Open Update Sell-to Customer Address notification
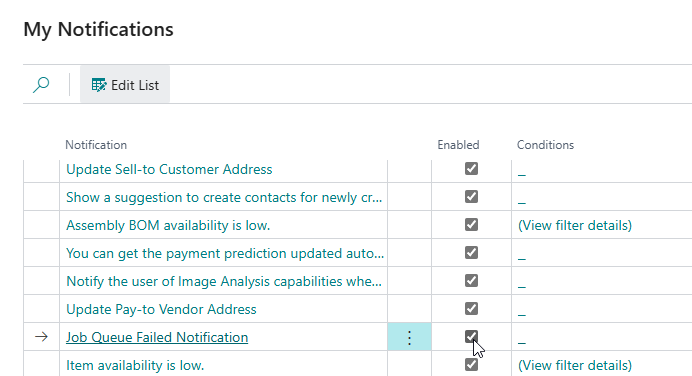692x376 pixels. pyautogui.click(x=169, y=169)
